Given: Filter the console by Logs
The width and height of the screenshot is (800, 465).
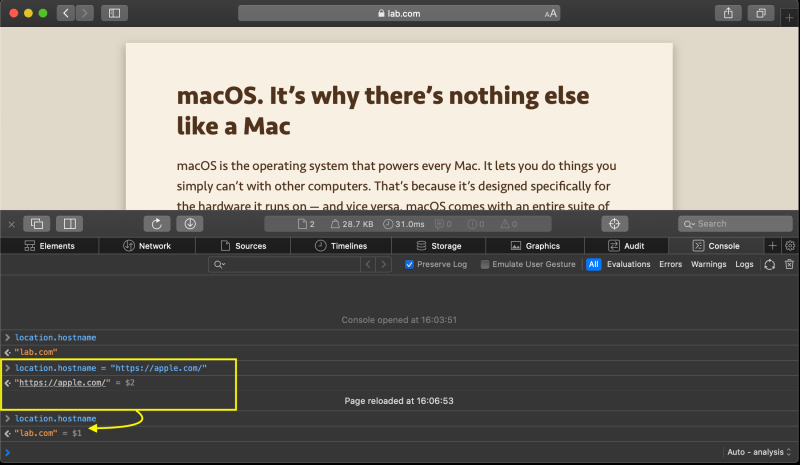Looking at the screenshot, I should (x=744, y=264).
